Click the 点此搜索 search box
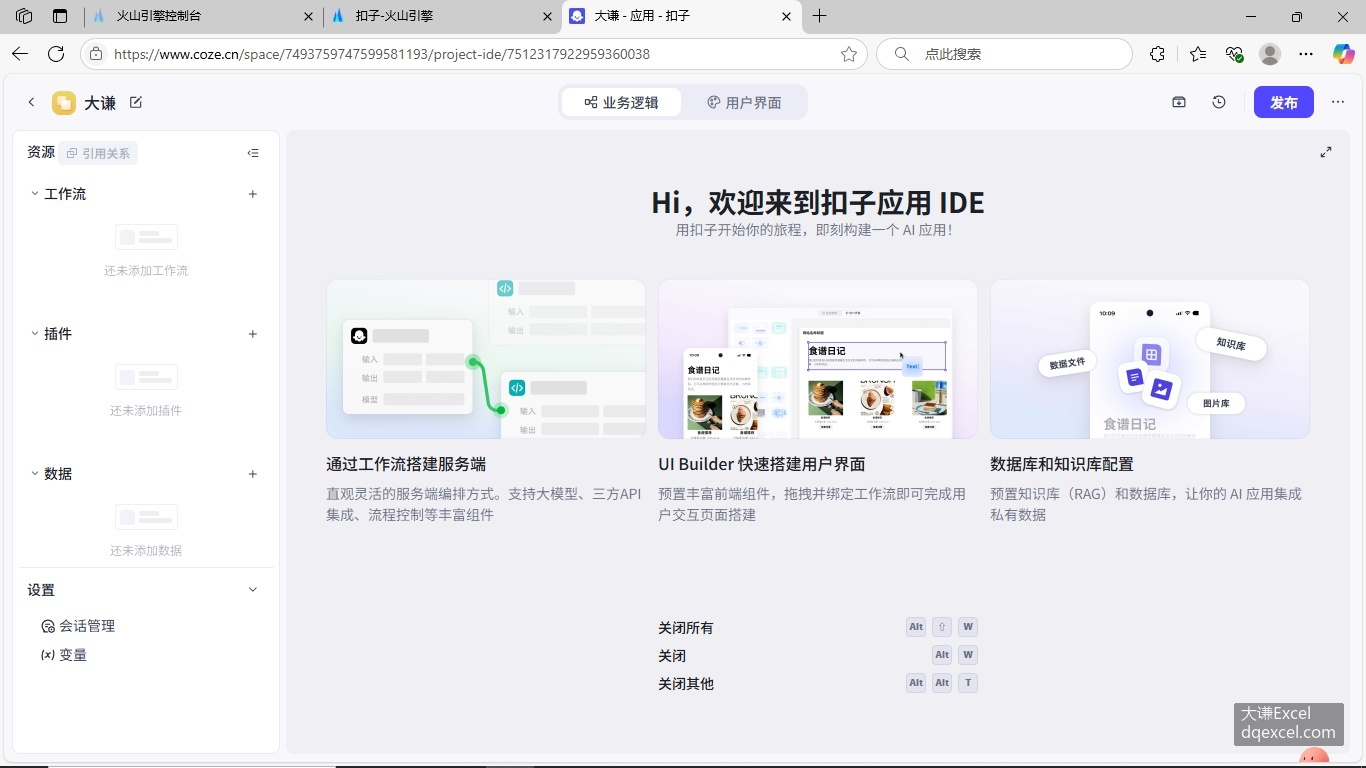 click(x=1004, y=54)
